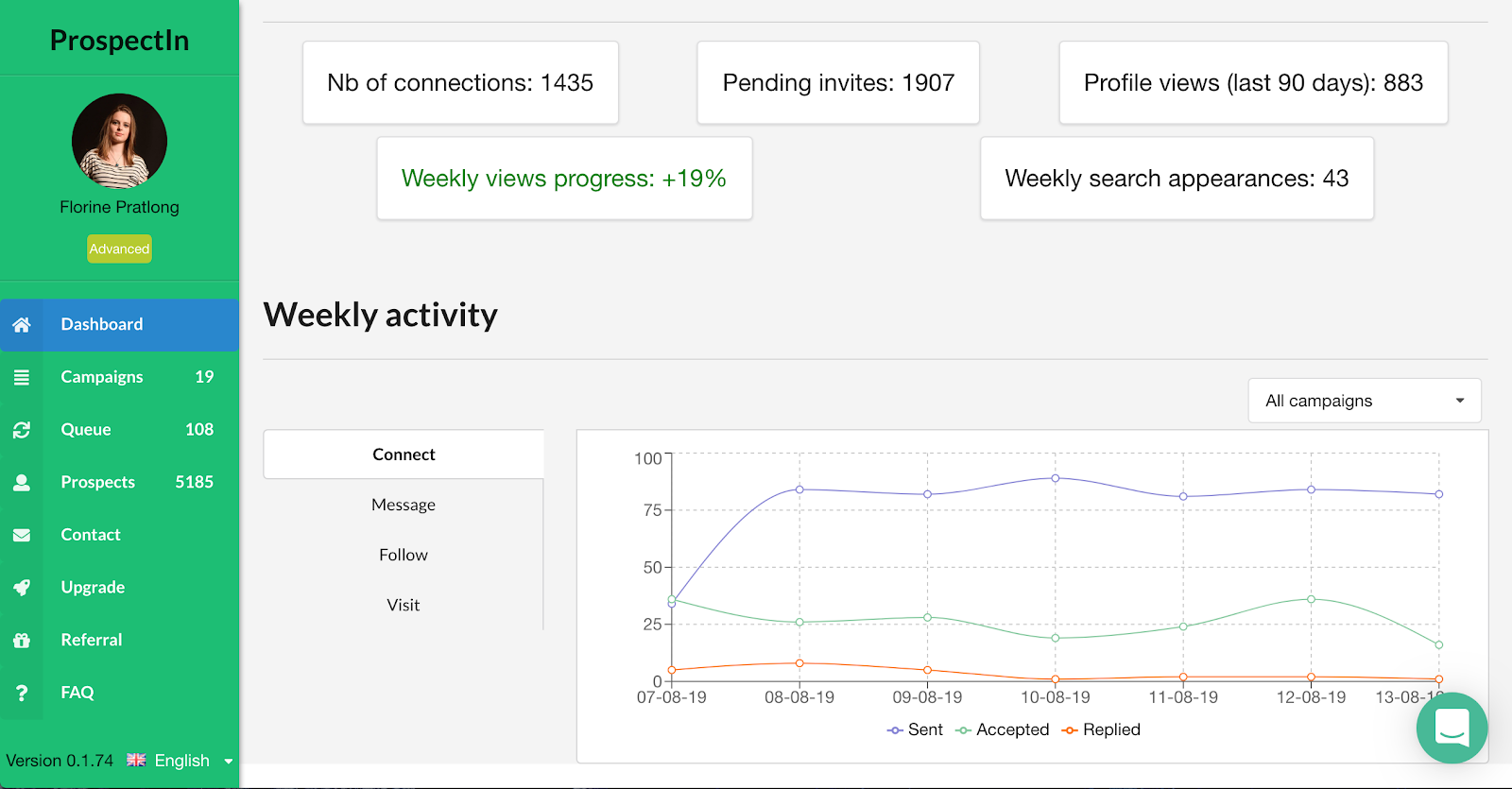Click the Dashboard home icon

point(22,324)
